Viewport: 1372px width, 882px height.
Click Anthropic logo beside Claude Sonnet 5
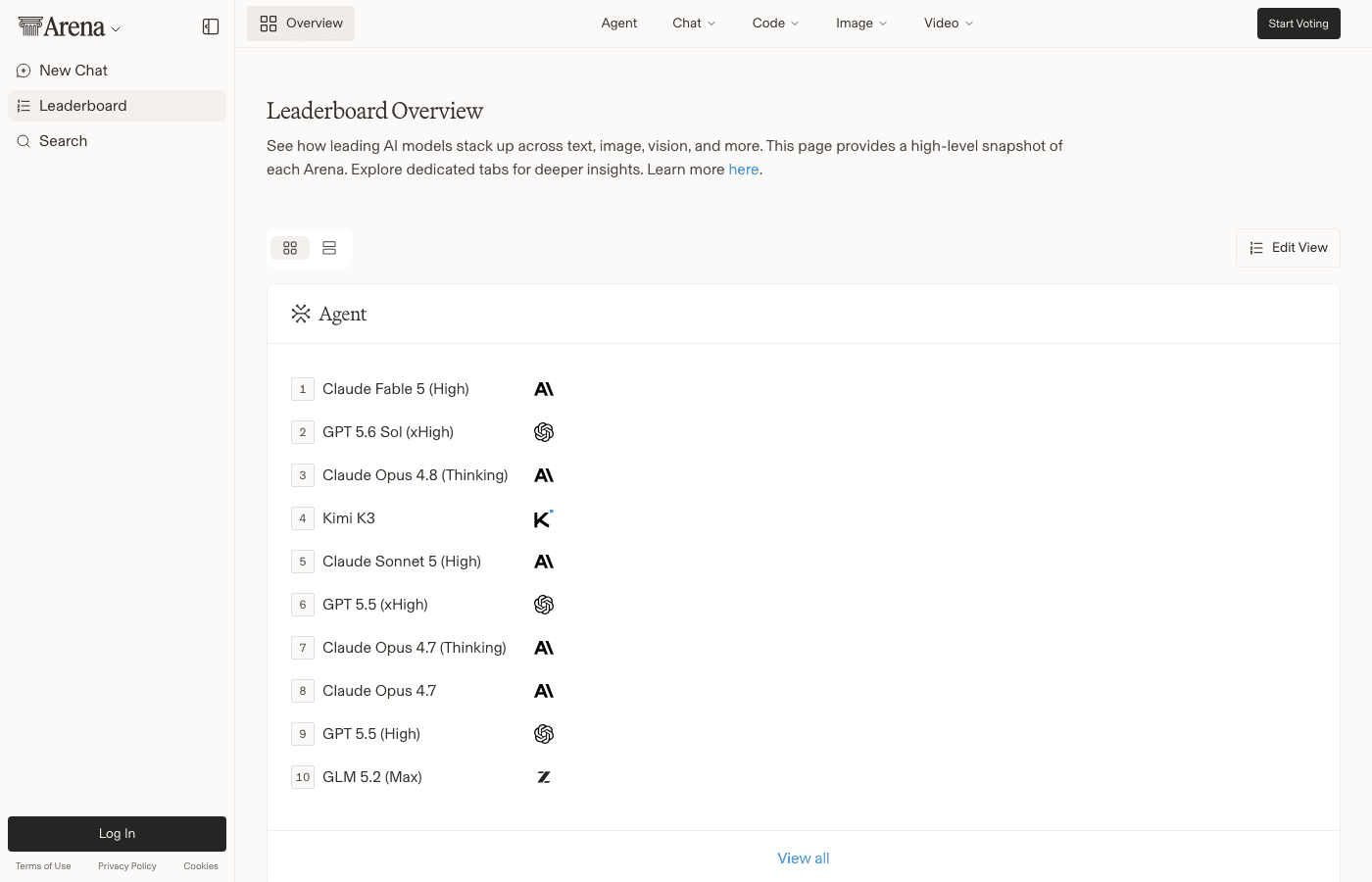pyautogui.click(x=544, y=562)
